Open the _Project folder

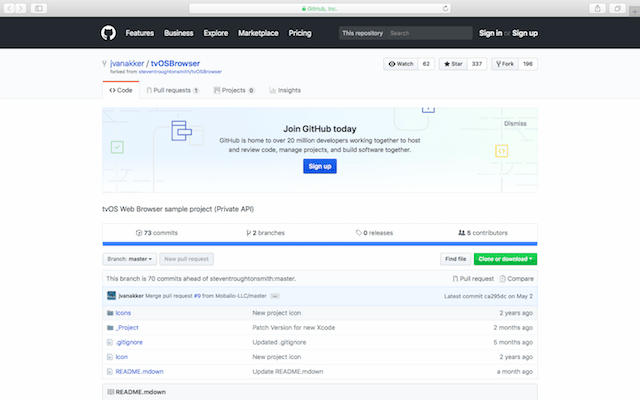coord(127,327)
